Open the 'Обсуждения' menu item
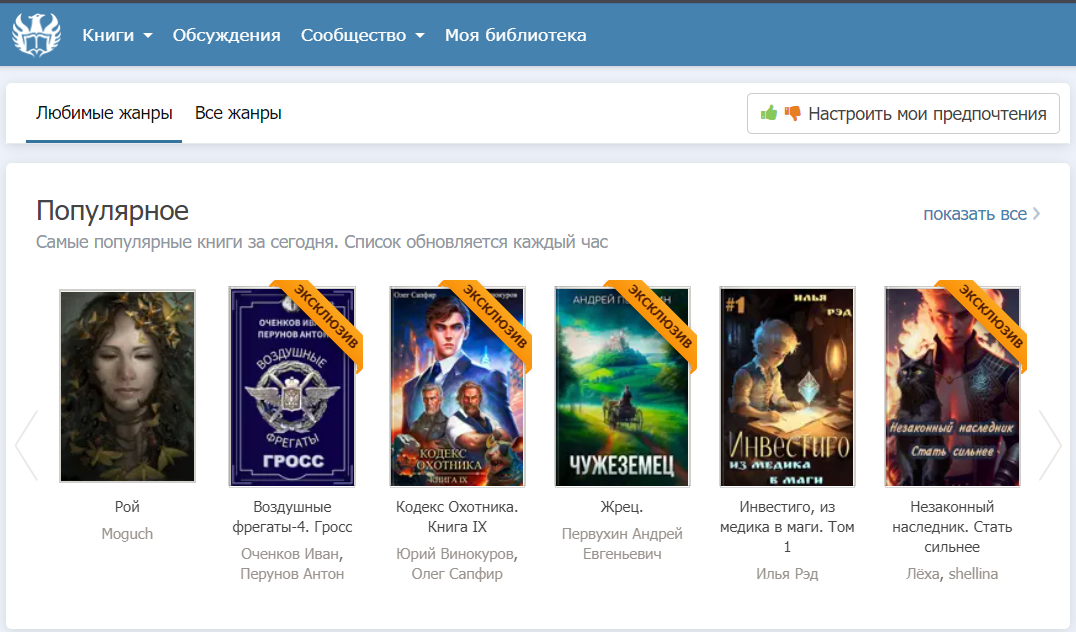1076x632 pixels. [x=226, y=35]
